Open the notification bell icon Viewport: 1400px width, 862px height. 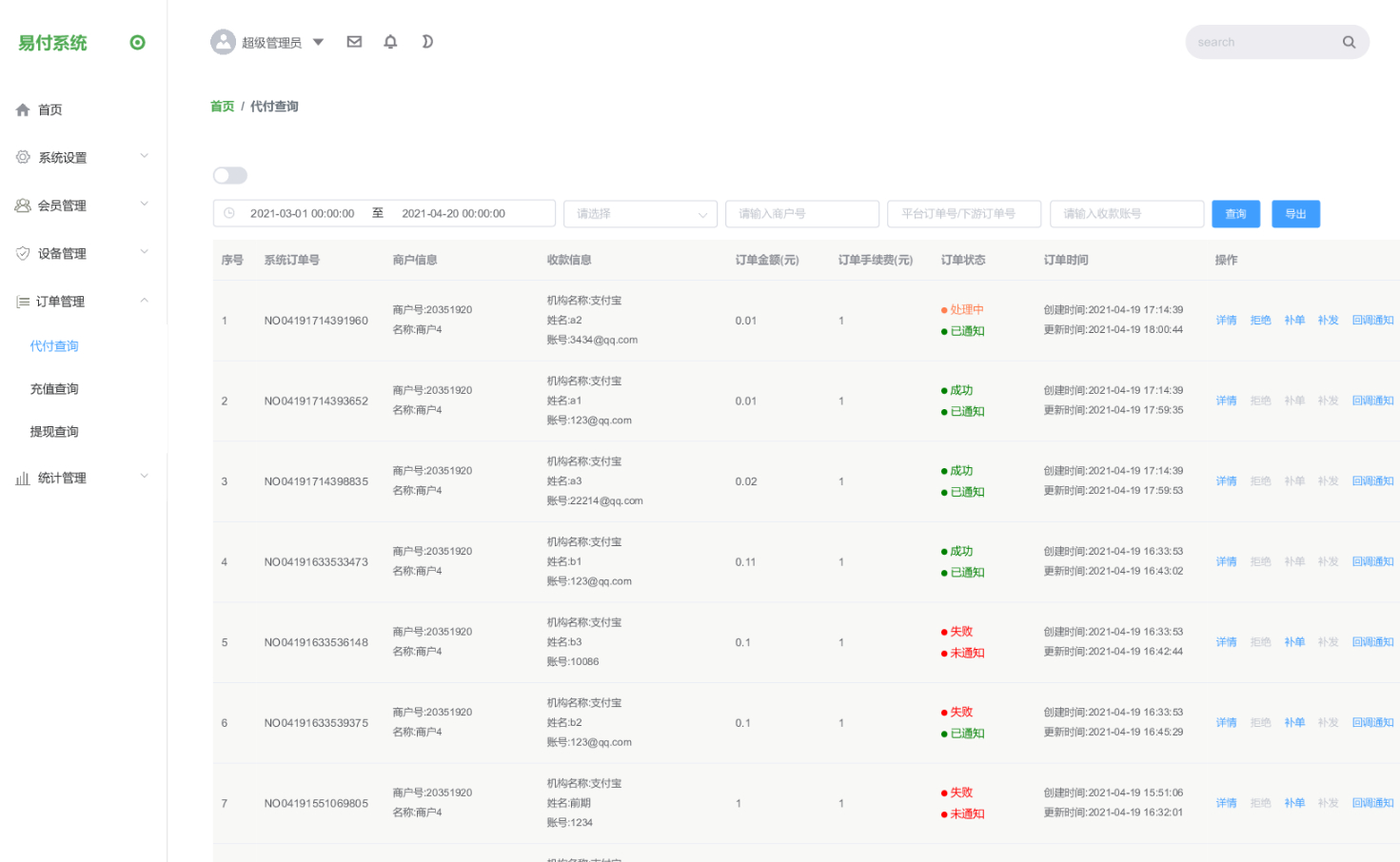[x=390, y=42]
